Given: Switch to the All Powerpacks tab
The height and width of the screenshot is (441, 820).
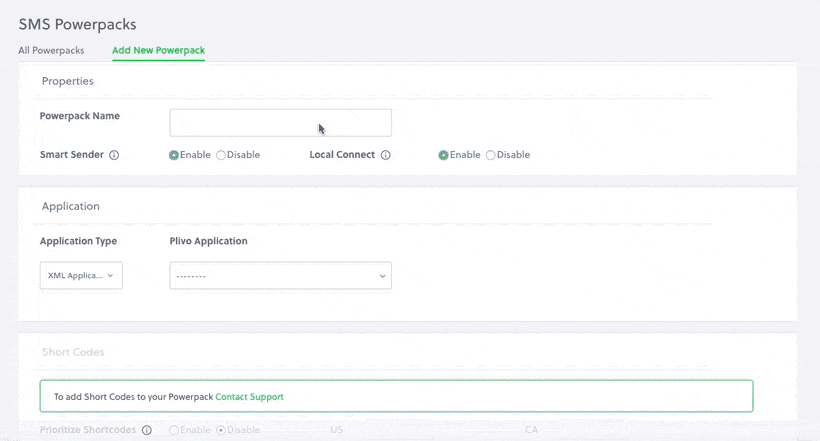Looking at the screenshot, I should point(51,50).
